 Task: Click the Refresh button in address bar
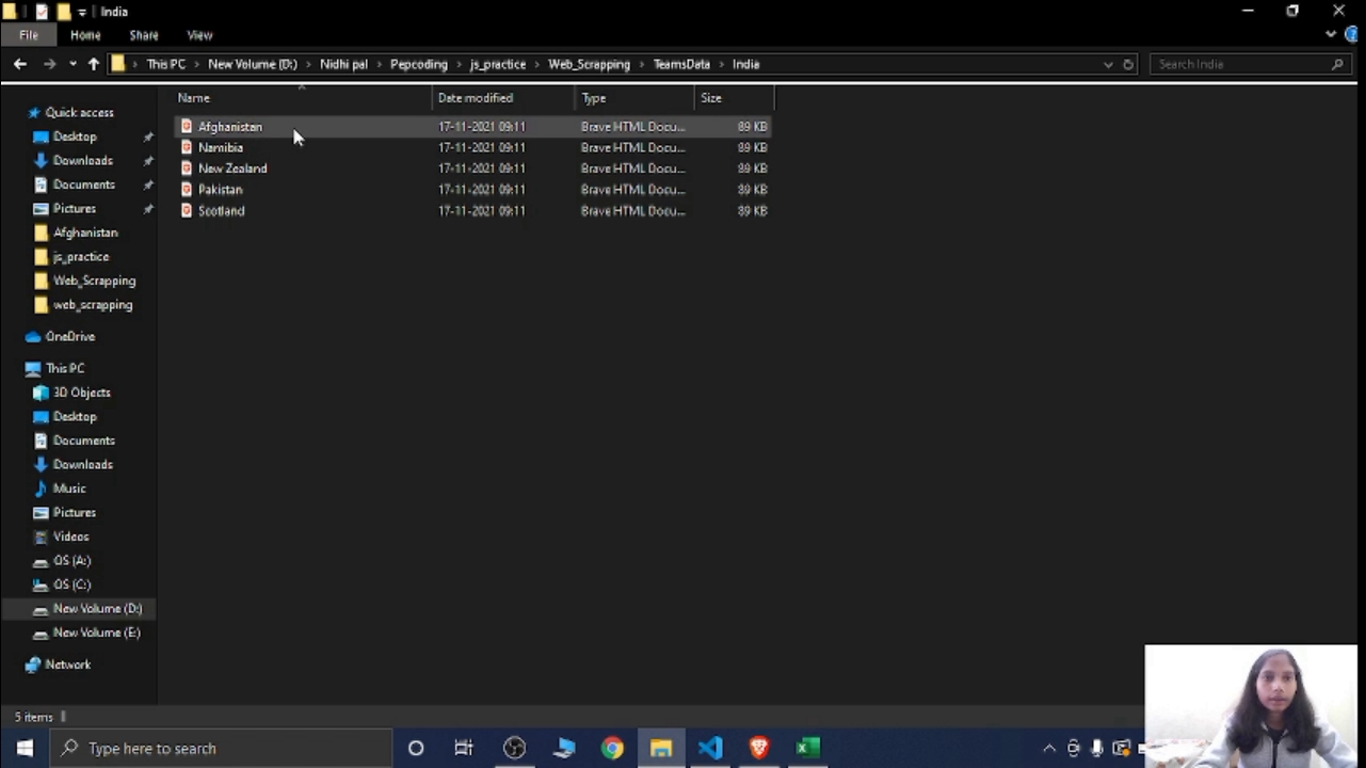1128,64
